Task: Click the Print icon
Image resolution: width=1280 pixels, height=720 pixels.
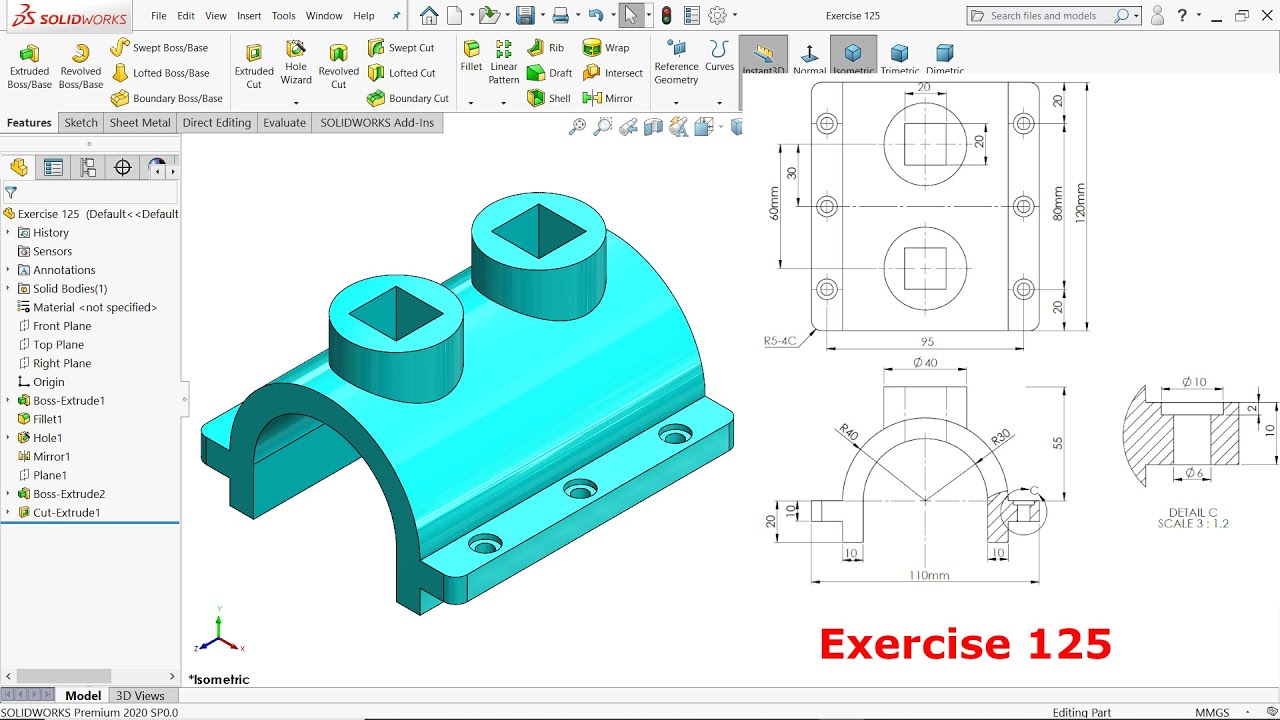Action: pos(561,15)
